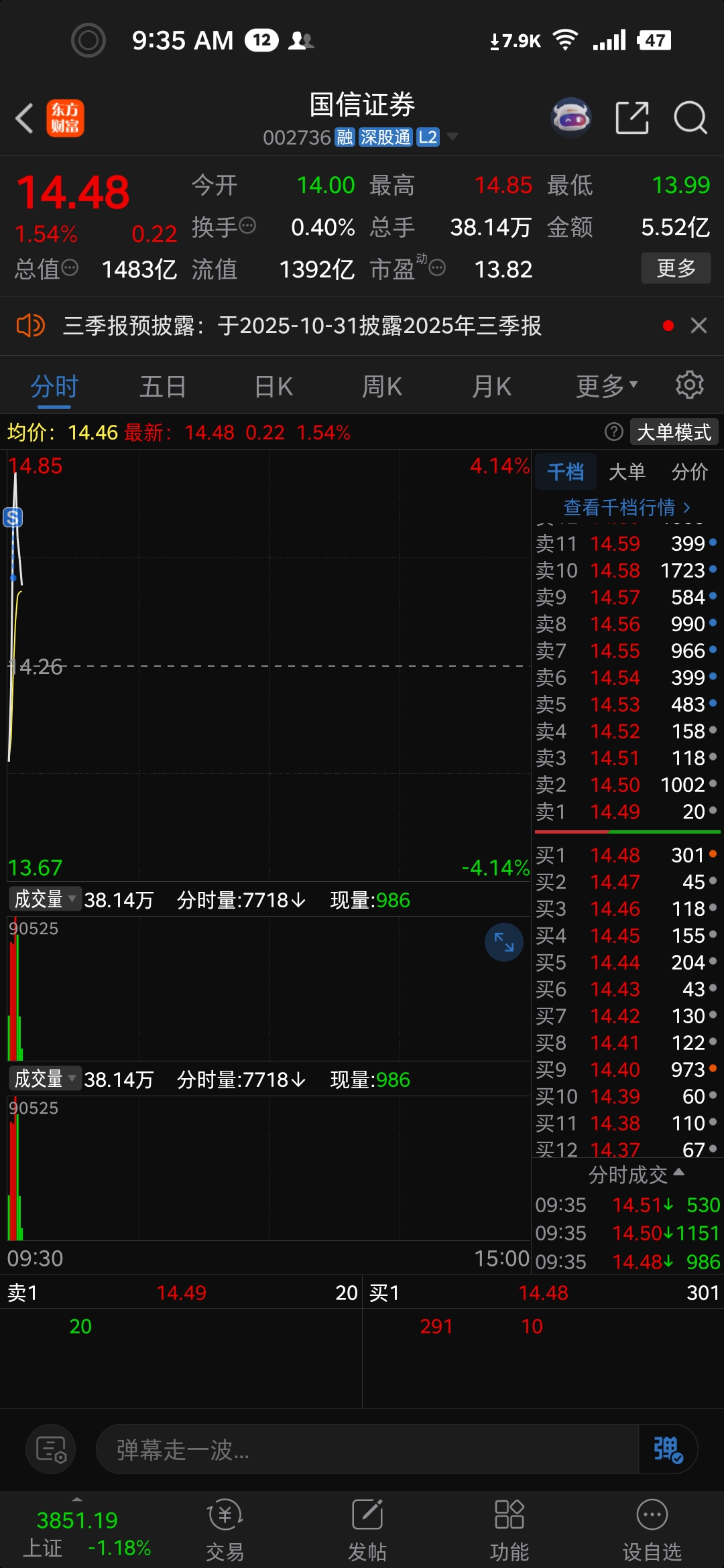
Task: Select the 分价 tab
Action: [690, 472]
